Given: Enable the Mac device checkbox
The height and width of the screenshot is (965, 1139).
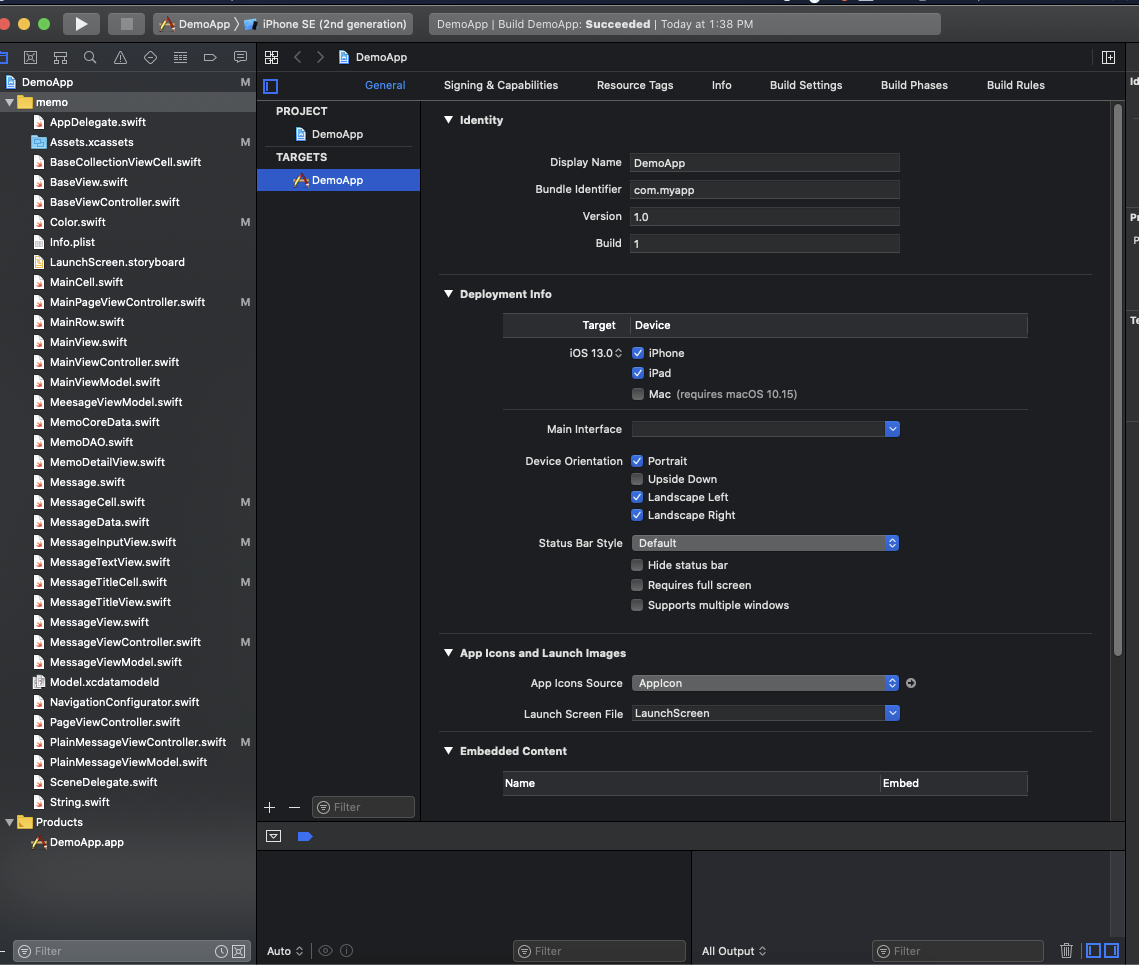Looking at the screenshot, I should 638,394.
